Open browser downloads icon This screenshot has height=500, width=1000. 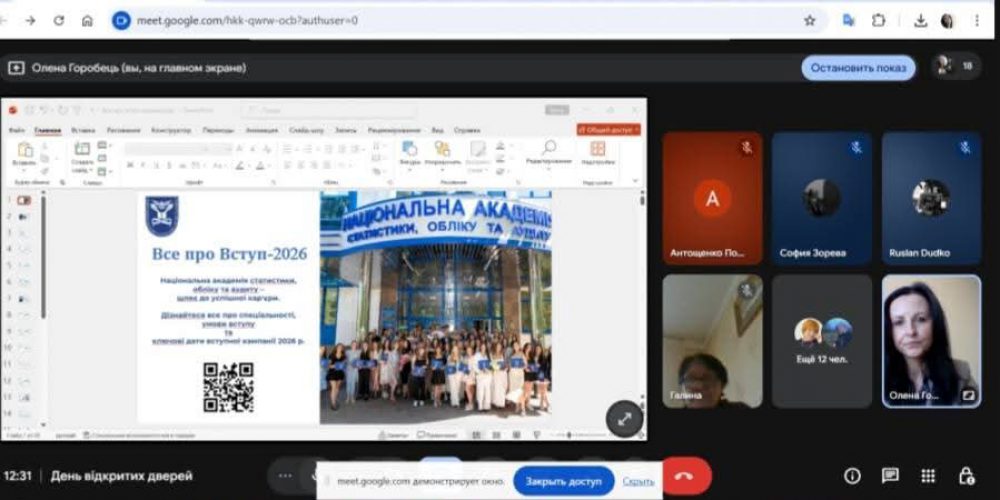tap(920, 20)
